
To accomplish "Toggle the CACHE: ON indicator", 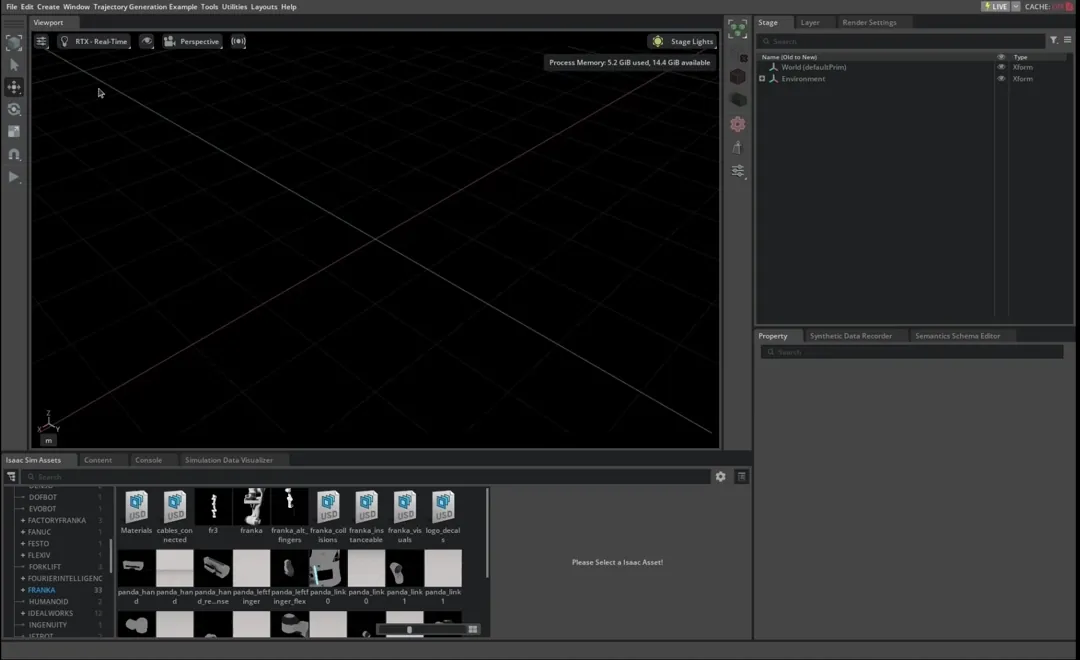I will [1048, 5].
